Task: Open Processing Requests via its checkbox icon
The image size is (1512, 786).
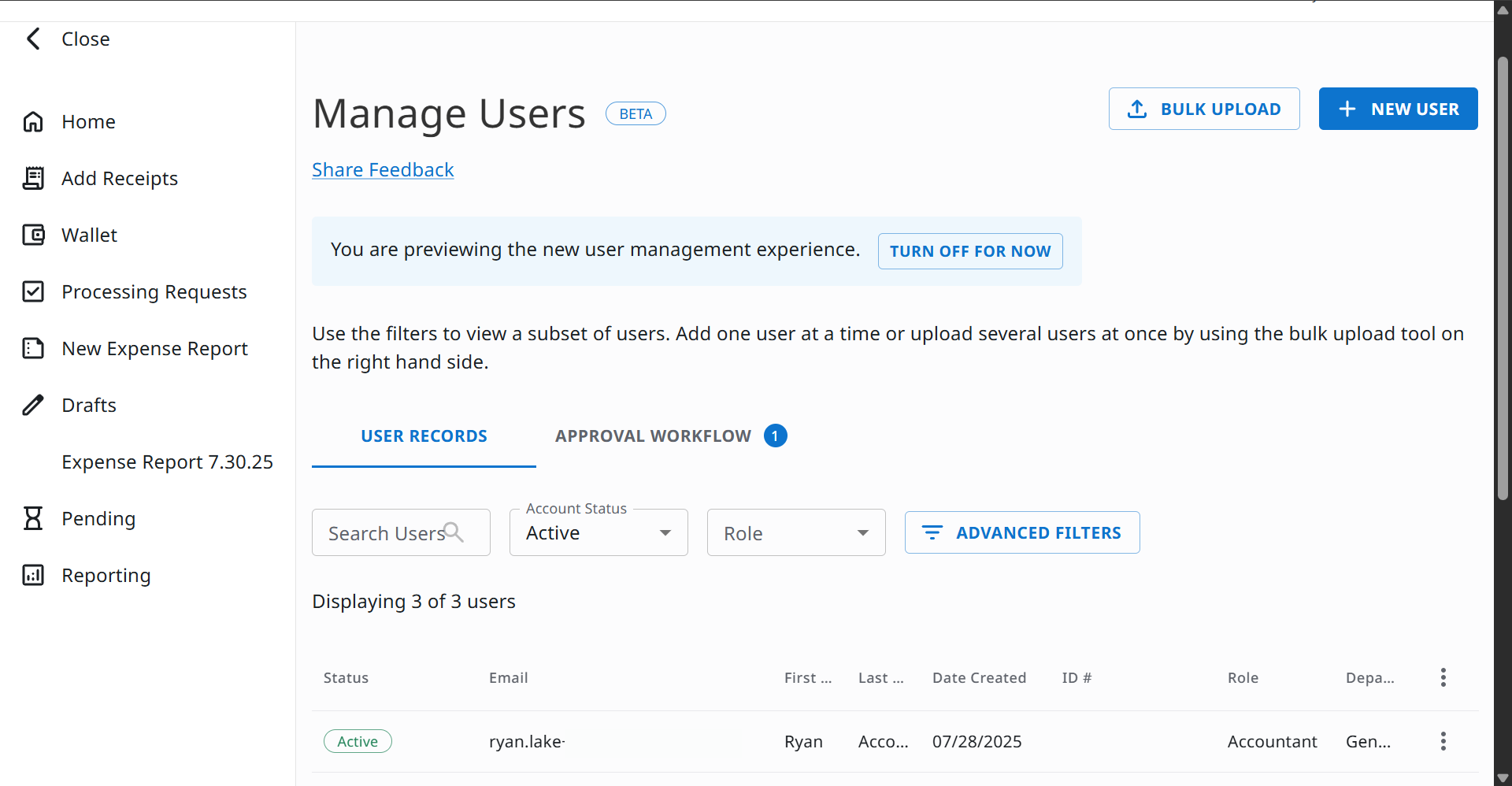Action: [x=33, y=291]
